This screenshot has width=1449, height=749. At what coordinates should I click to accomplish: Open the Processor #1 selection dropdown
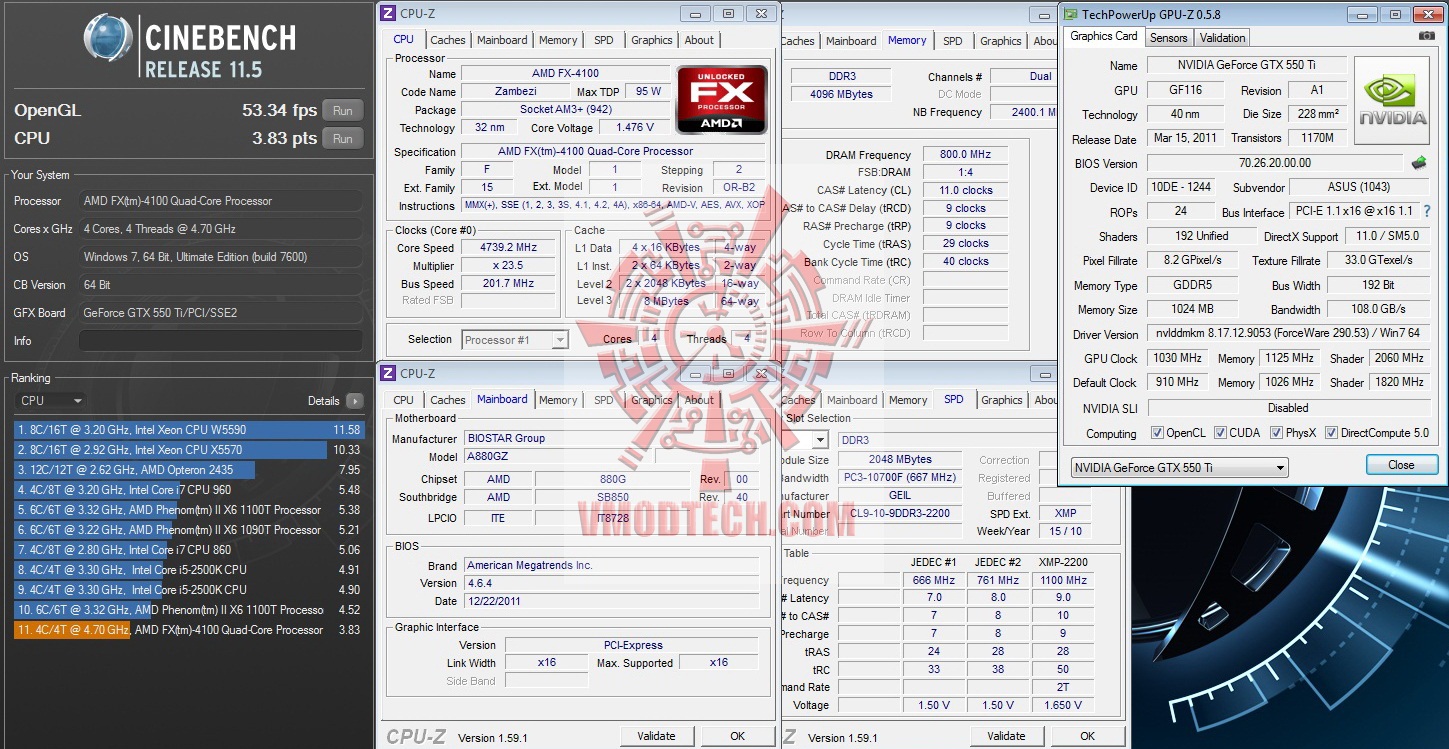click(x=515, y=340)
